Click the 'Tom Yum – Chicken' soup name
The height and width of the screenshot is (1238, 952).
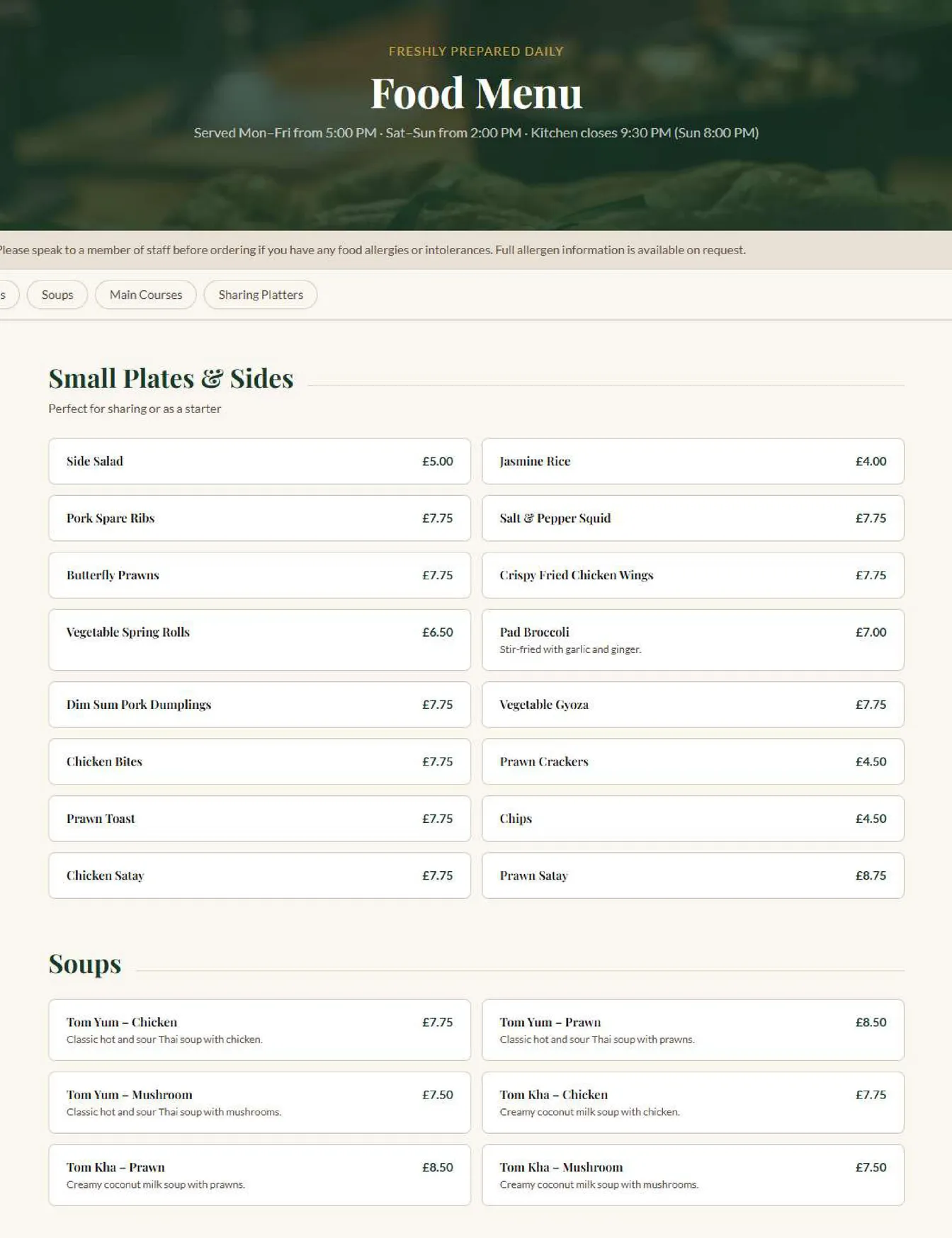pos(122,1022)
